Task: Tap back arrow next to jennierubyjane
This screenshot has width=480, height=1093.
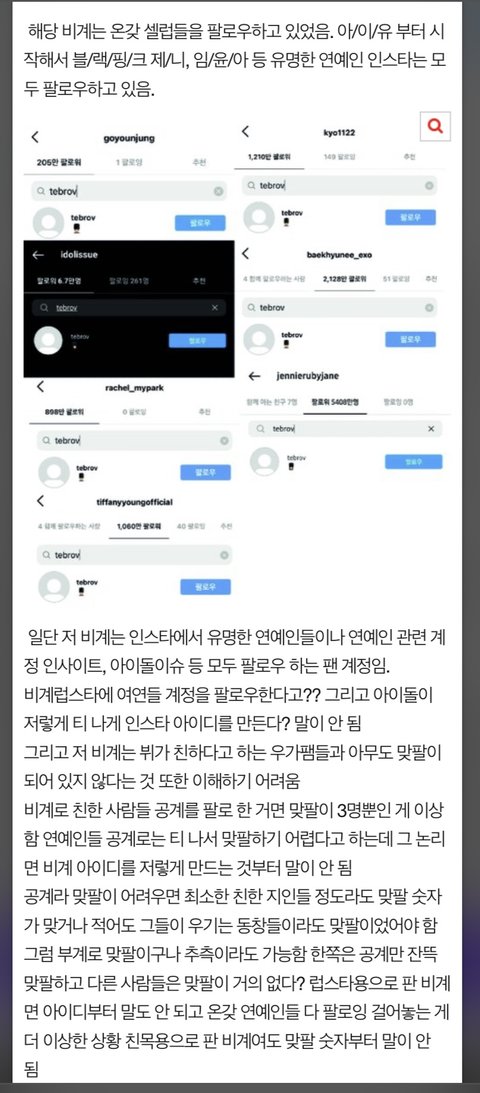Action: [254, 376]
